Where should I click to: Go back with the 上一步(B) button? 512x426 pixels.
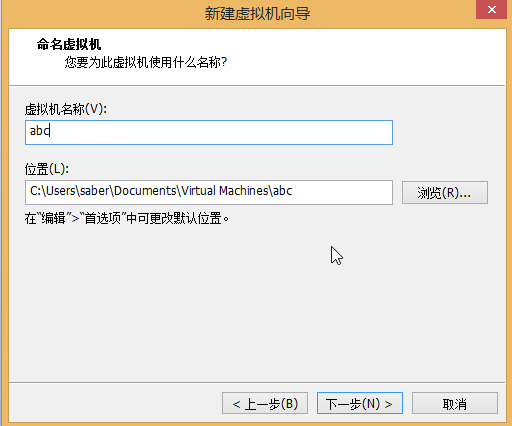click(x=265, y=403)
